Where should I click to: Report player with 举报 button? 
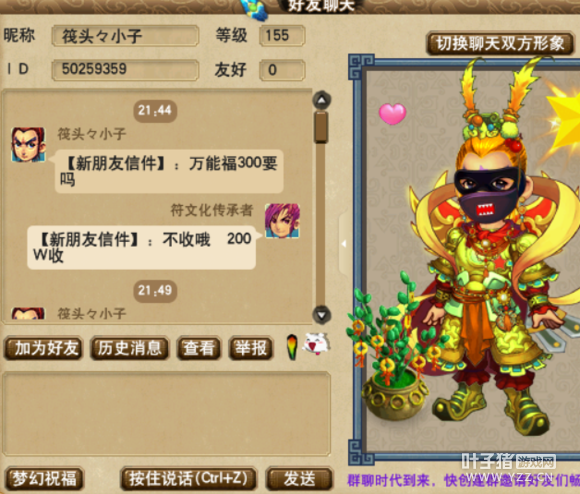(x=251, y=348)
